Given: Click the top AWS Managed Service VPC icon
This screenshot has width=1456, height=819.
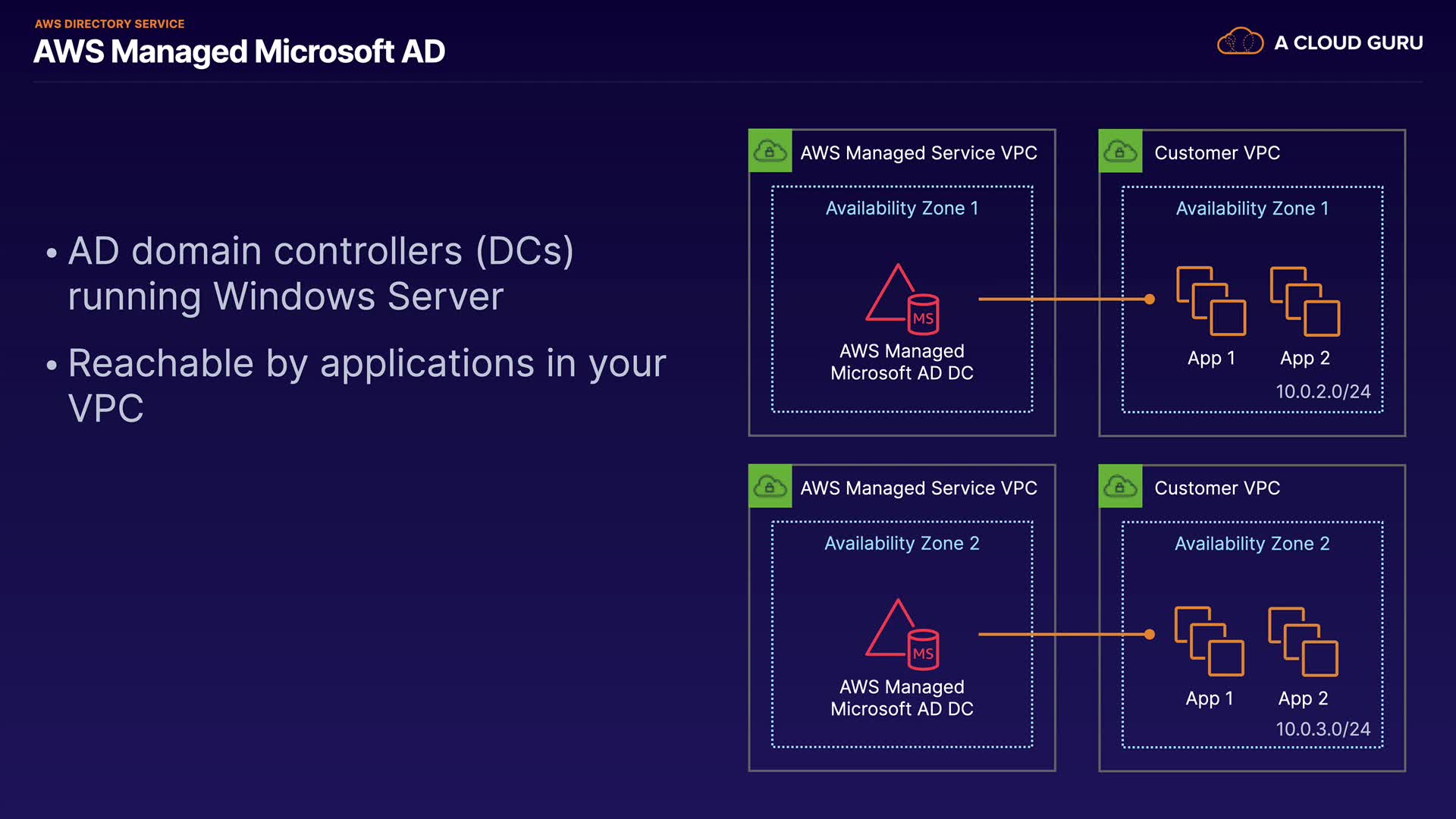Looking at the screenshot, I should pyautogui.click(x=770, y=152).
